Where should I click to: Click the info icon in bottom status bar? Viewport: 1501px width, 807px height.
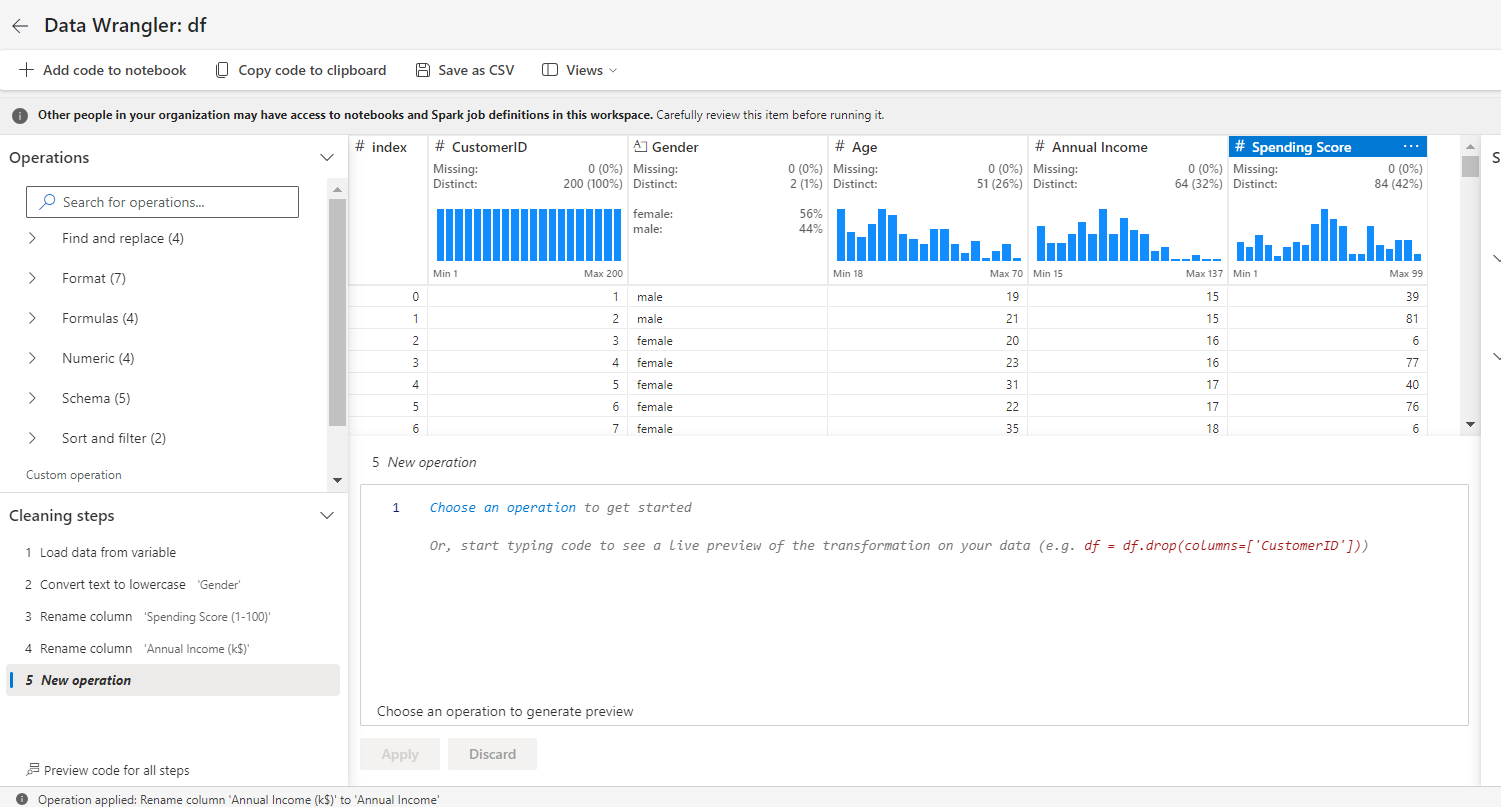[x=22, y=799]
